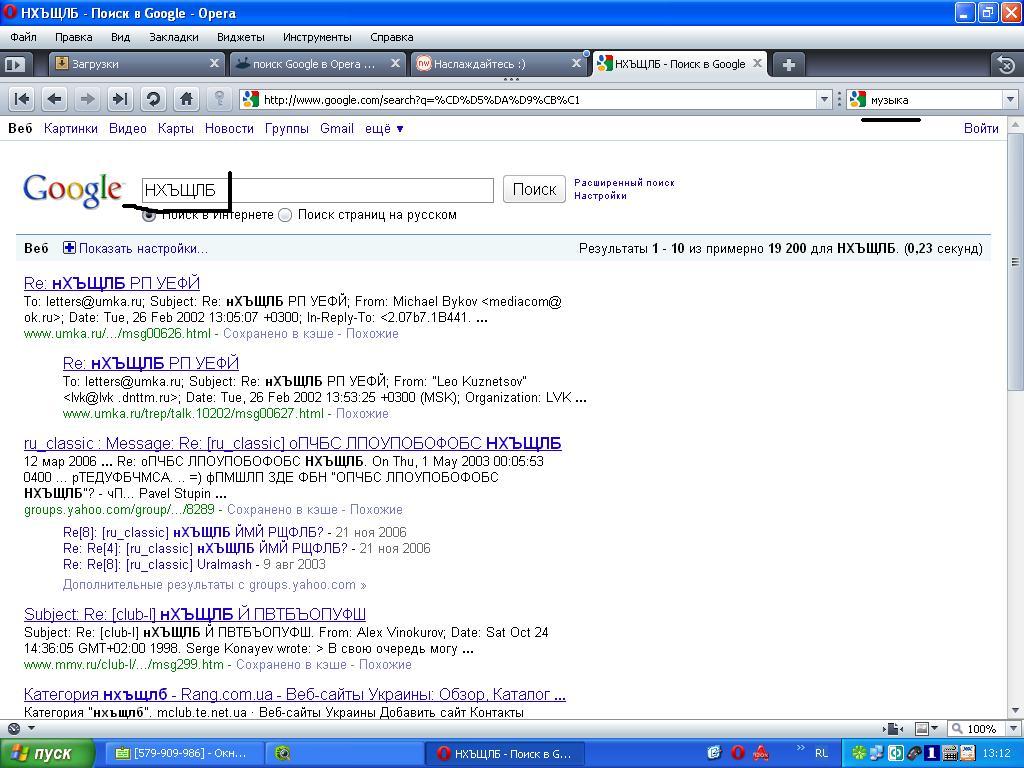Open a new tab with plus icon
1024x768 pixels.
click(x=788, y=64)
